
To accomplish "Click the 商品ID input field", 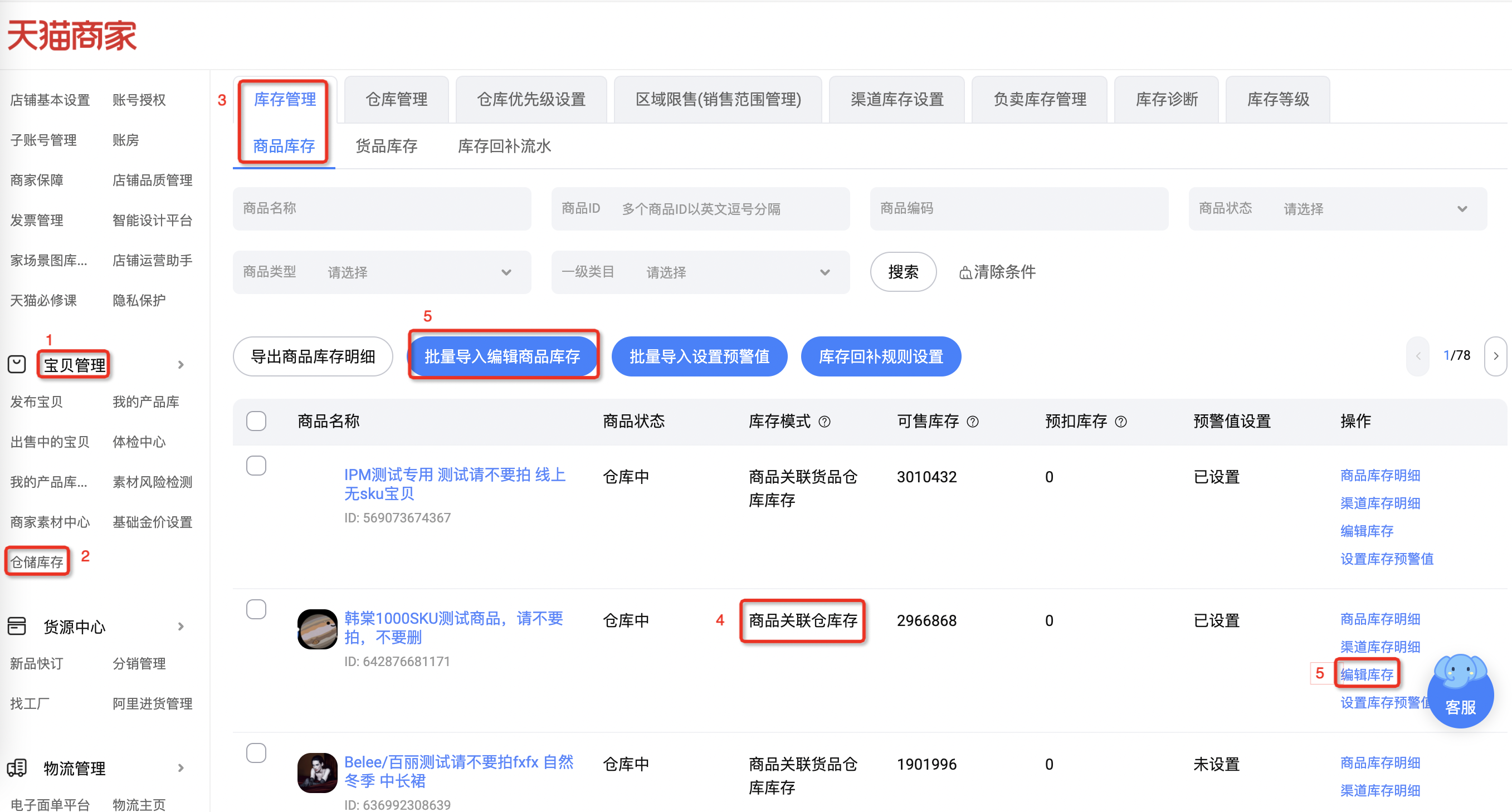I will pos(700,209).
